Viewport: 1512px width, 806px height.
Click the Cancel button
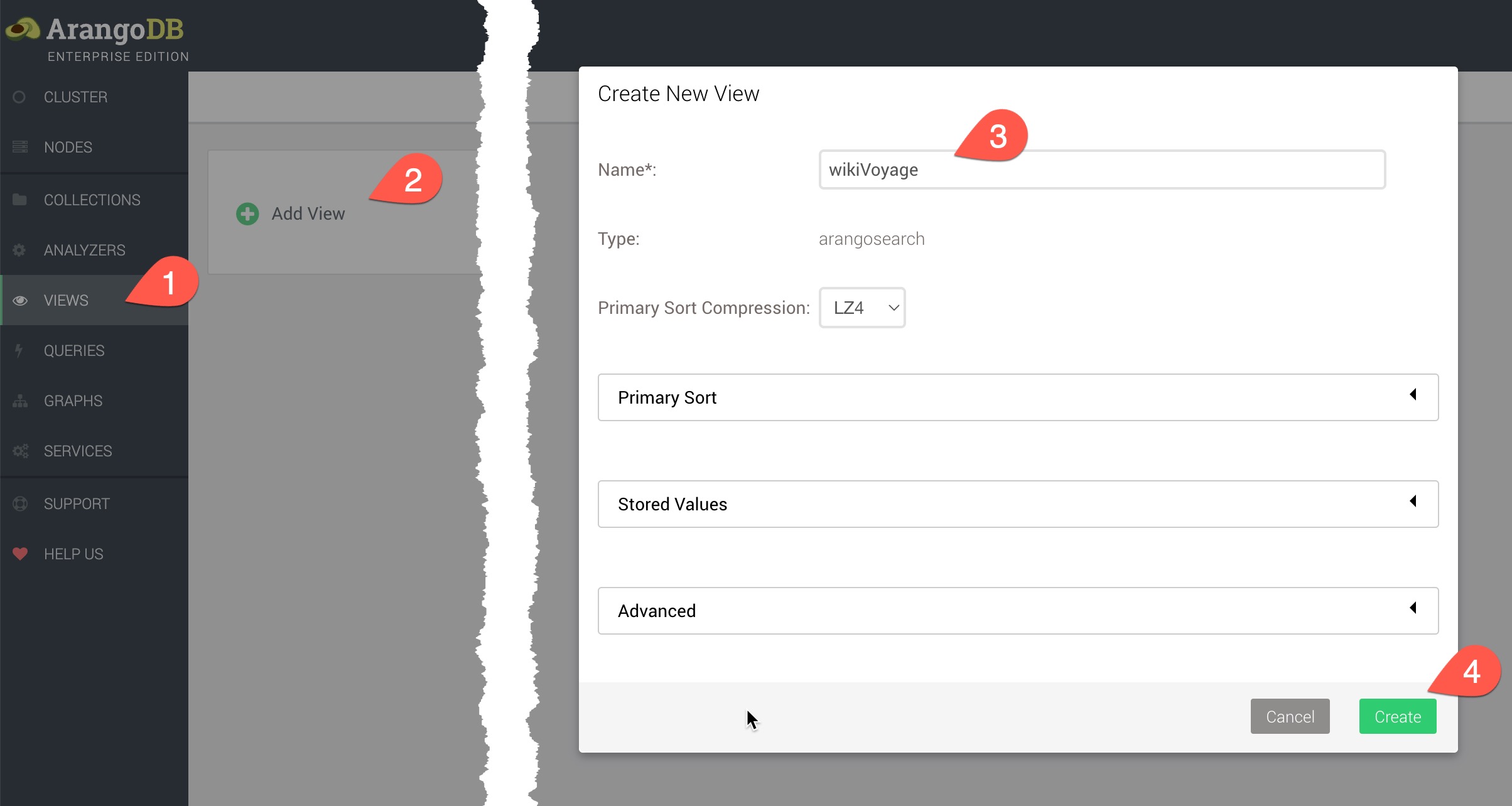pyautogui.click(x=1289, y=717)
